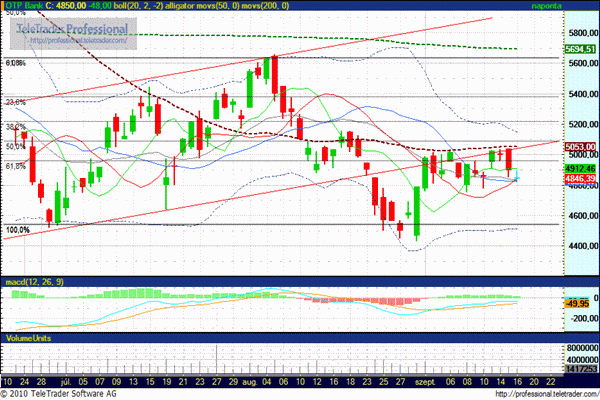The height and width of the screenshot is (400, 600).
Task: Select the green 5694,51 price tag
Action: pyautogui.click(x=579, y=48)
